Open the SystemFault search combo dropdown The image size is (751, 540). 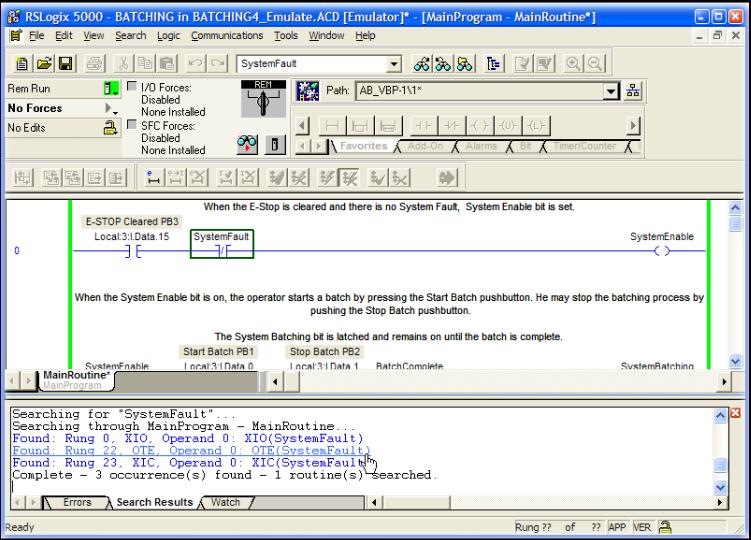(x=394, y=64)
